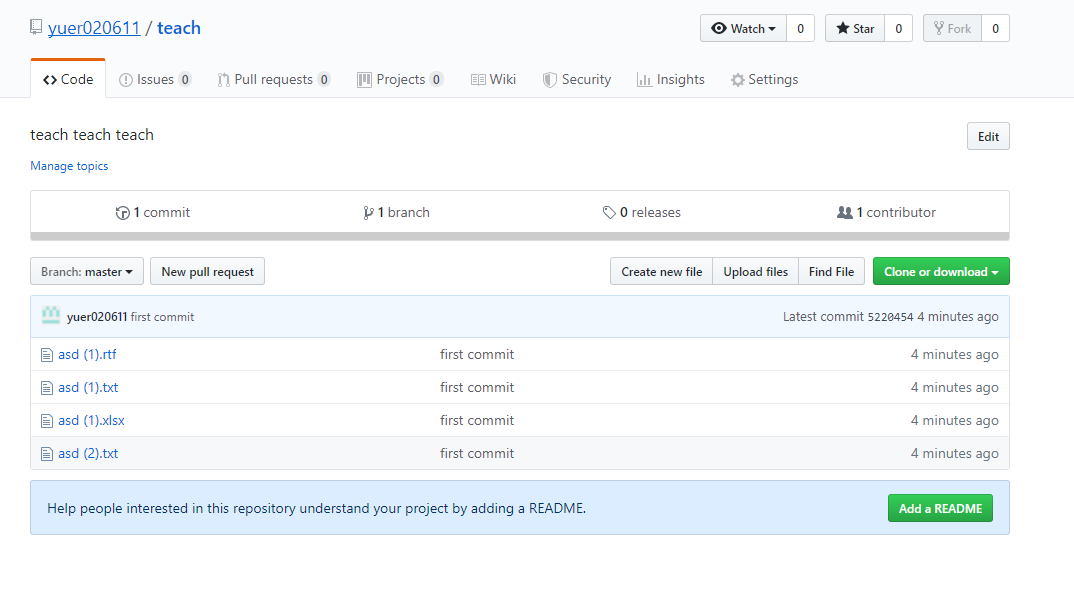Image resolution: width=1074 pixels, height=591 pixels.
Task: Click first commit message beside yuer020611 author name
Action: click(x=162, y=316)
